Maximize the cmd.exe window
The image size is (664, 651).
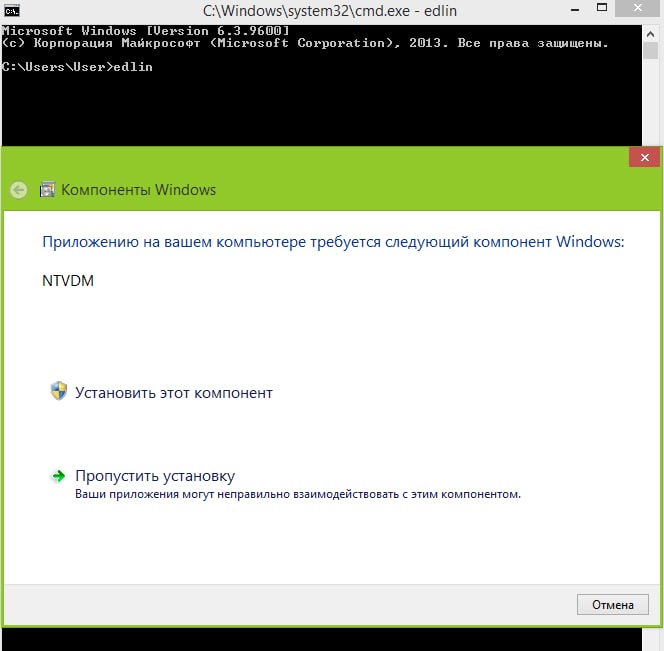tap(602, 8)
